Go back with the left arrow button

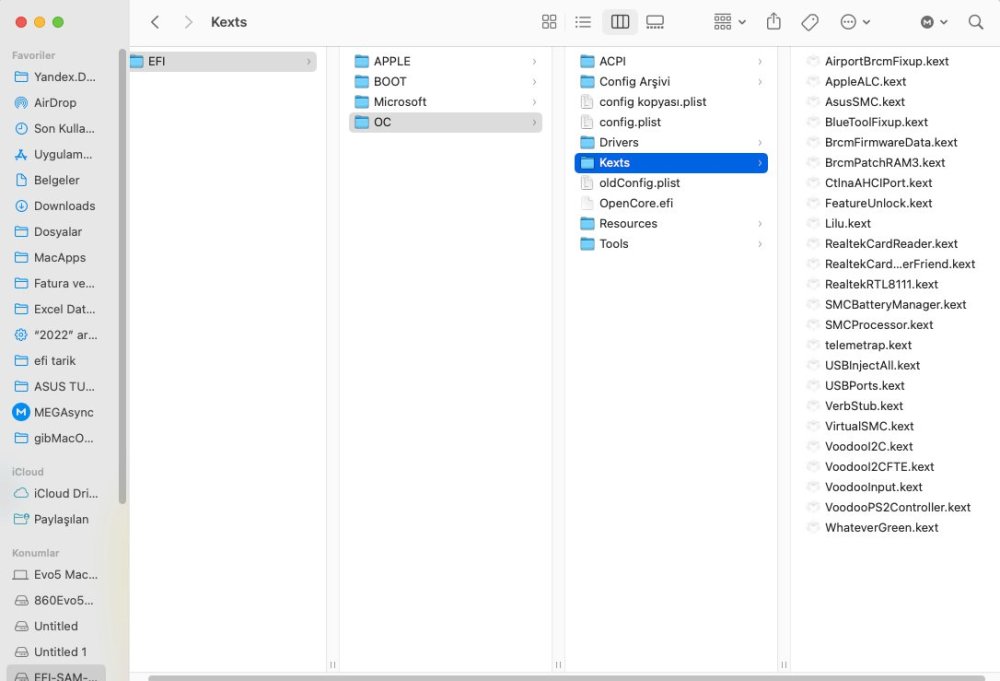155,22
